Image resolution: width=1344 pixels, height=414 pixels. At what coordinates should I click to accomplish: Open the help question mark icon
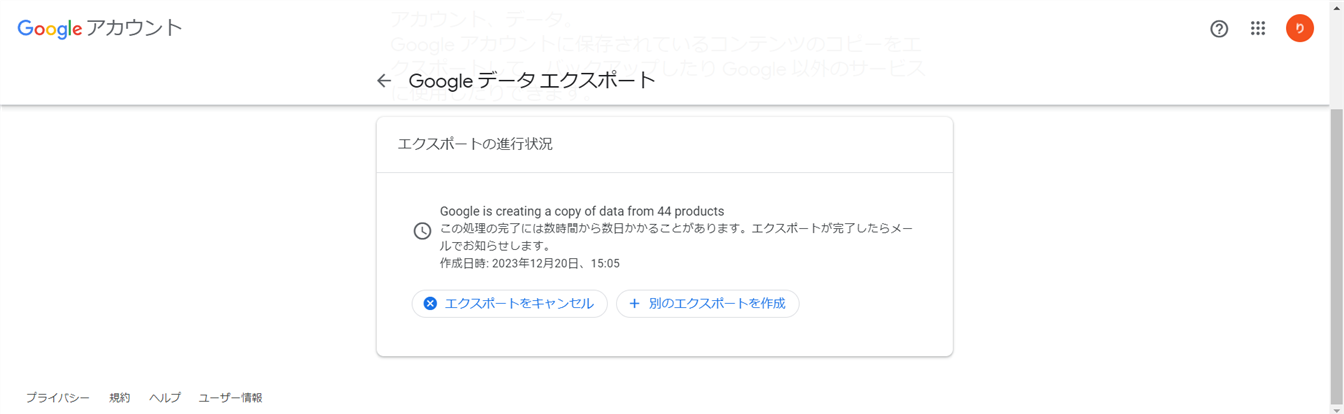pos(1218,29)
